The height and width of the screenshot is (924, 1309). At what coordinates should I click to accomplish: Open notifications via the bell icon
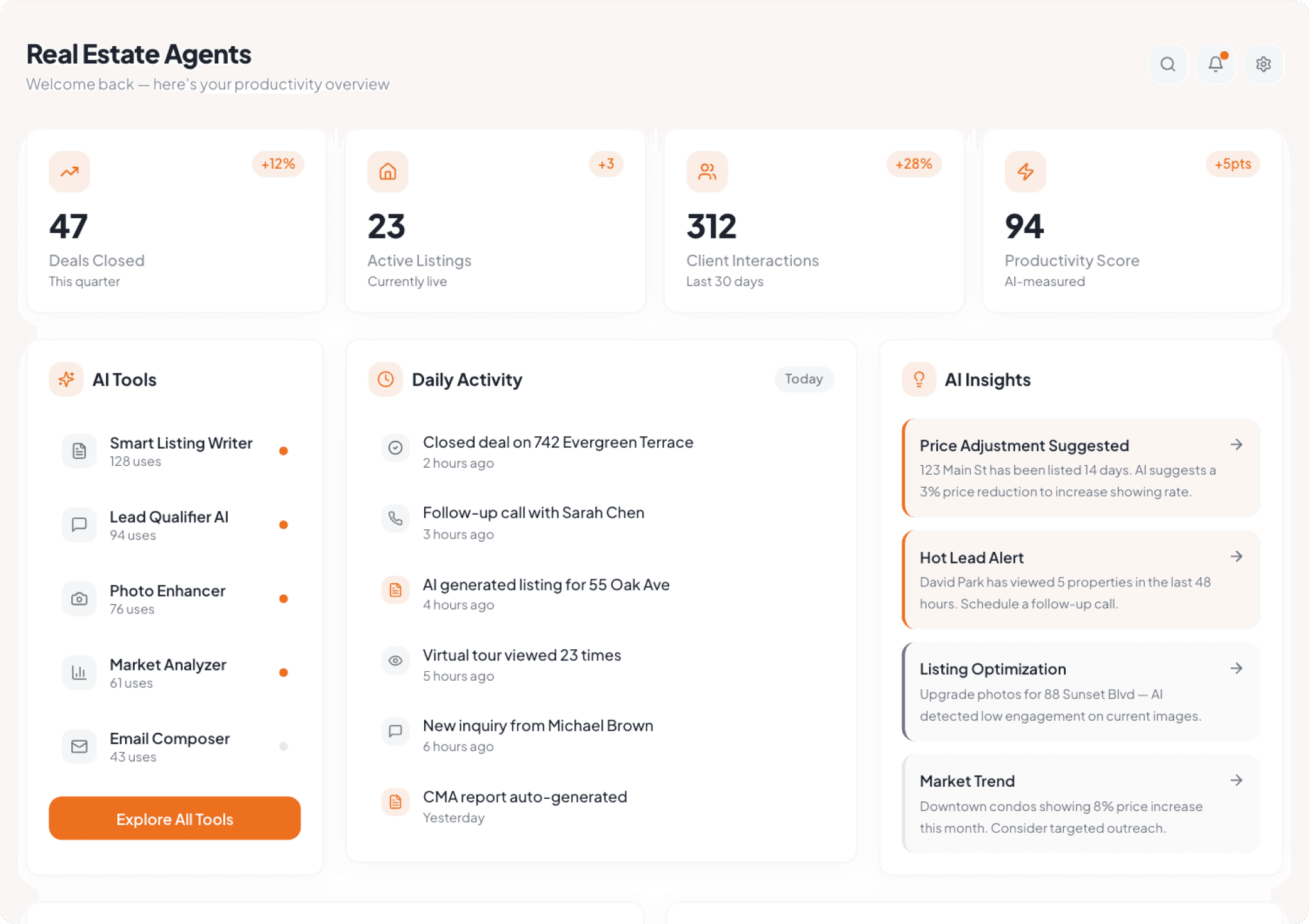point(1215,64)
